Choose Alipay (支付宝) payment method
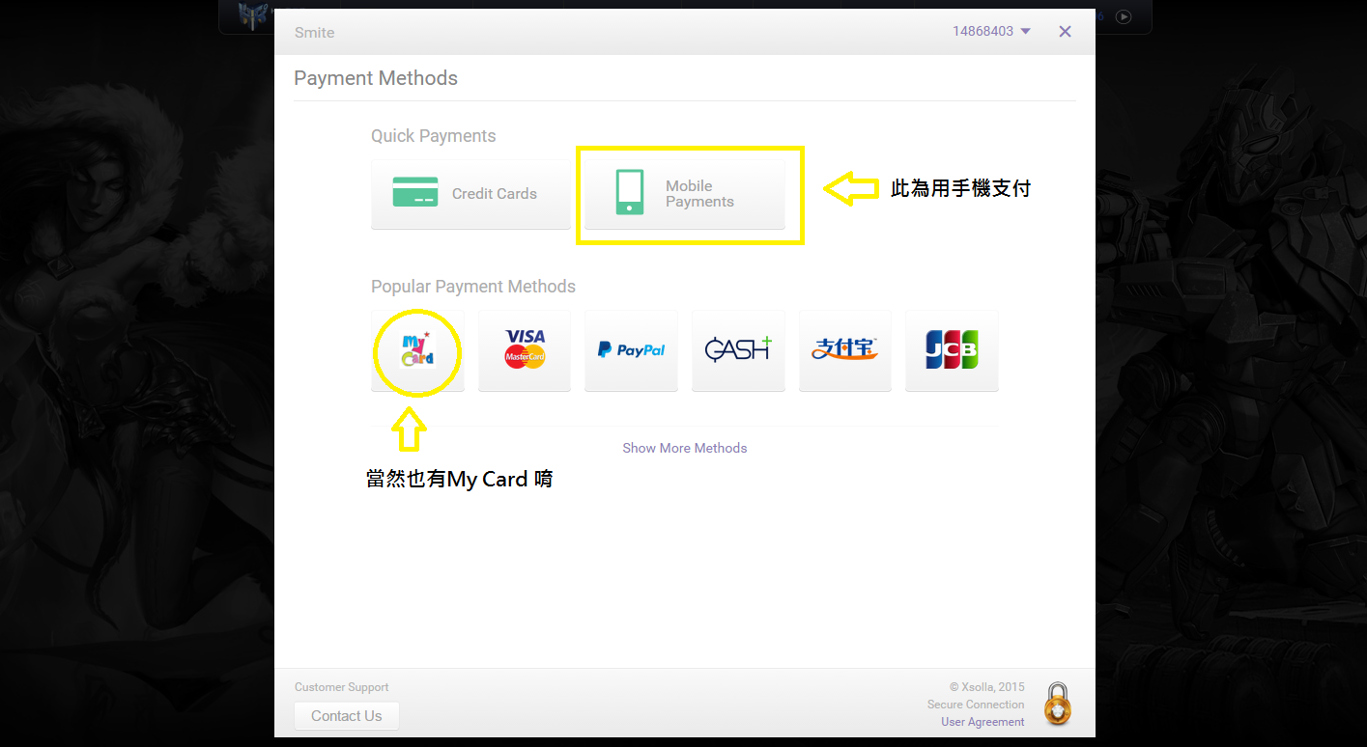Screen dimensions: 1367x747 tap(845, 351)
